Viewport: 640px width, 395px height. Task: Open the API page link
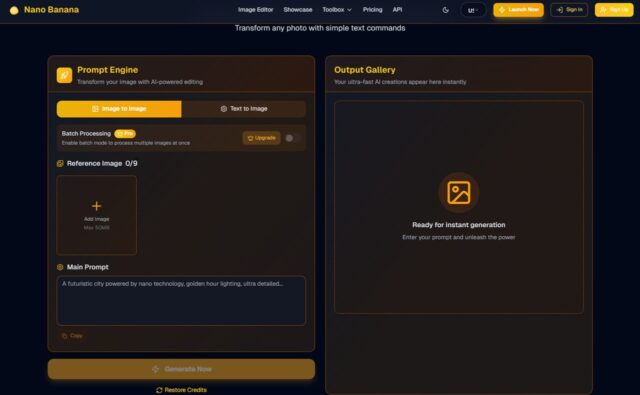(397, 9)
